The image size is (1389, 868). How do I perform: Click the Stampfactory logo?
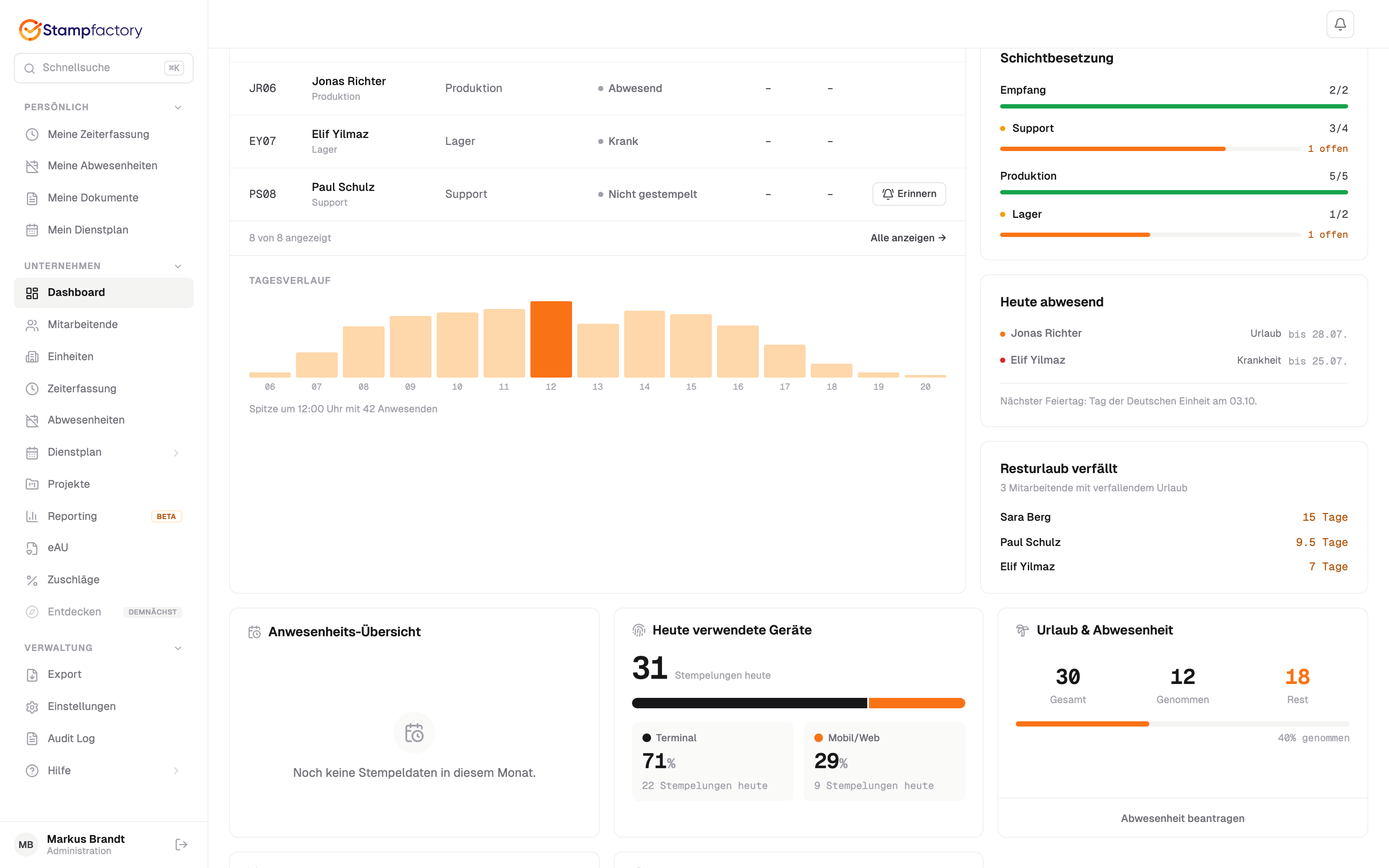tap(80, 30)
